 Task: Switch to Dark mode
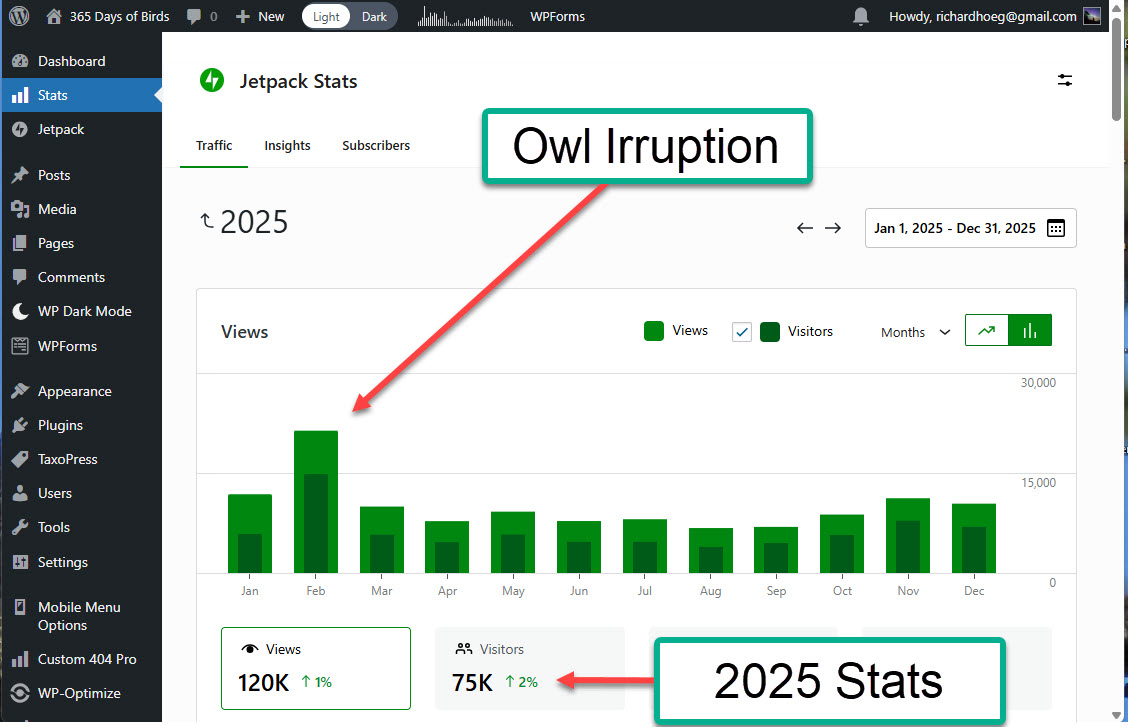(374, 16)
